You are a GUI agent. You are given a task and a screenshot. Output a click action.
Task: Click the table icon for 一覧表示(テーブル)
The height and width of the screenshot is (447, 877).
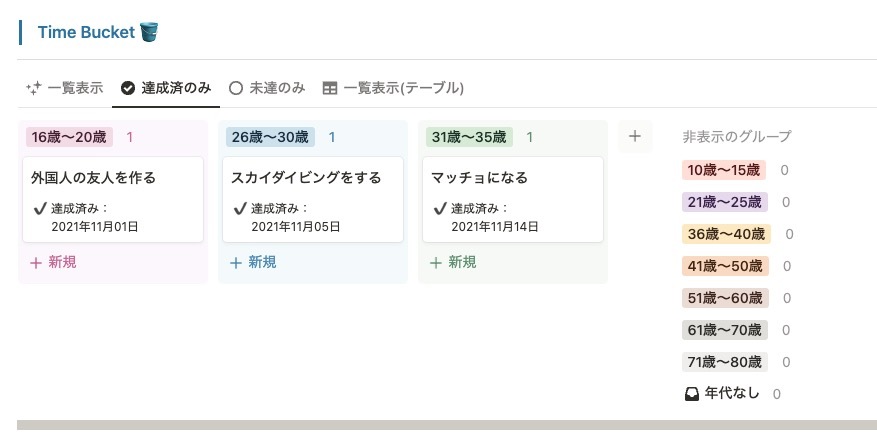pos(329,88)
